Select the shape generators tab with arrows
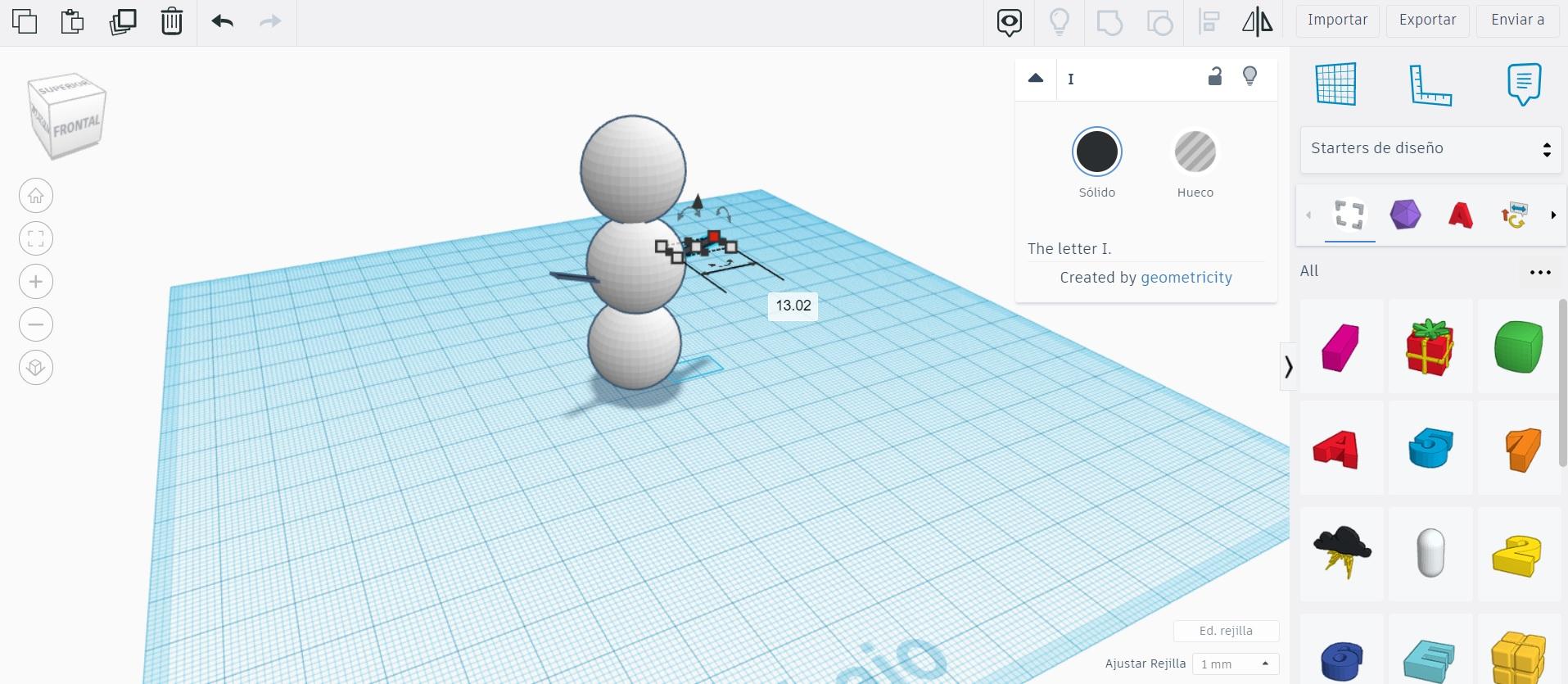The width and height of the screenshot is (1568, 684). 1514,215
